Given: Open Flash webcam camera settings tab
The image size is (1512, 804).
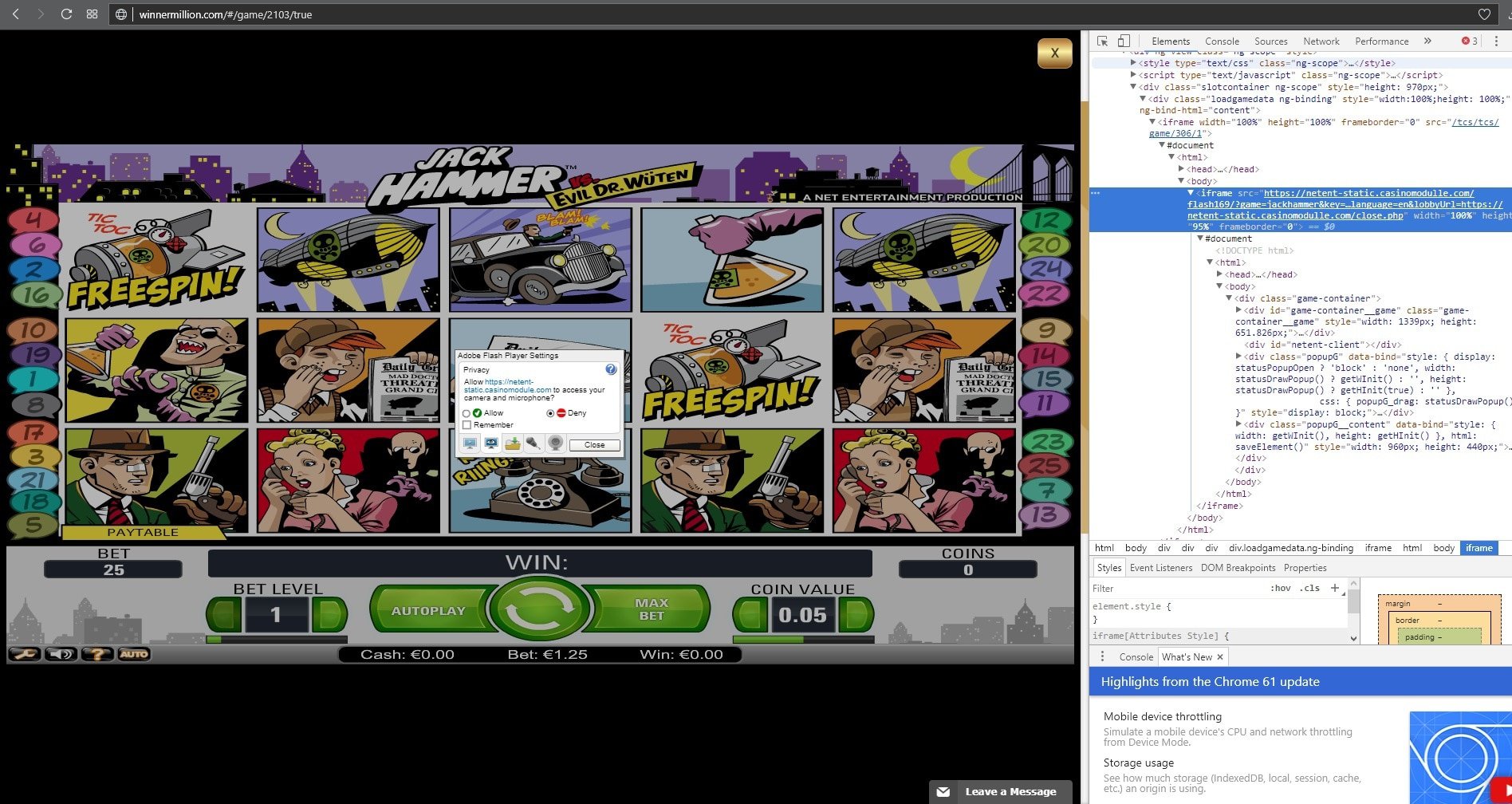Looking at the screenshot, I should [556, 443].
